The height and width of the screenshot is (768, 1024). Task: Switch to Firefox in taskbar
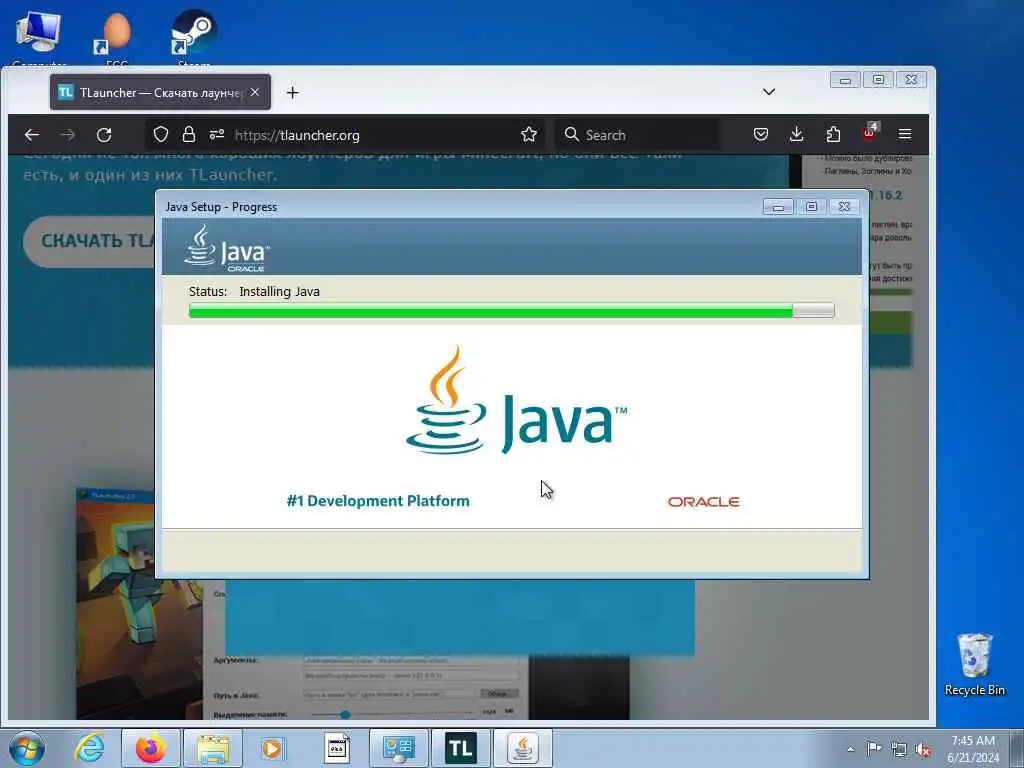(x=150, y=748)
